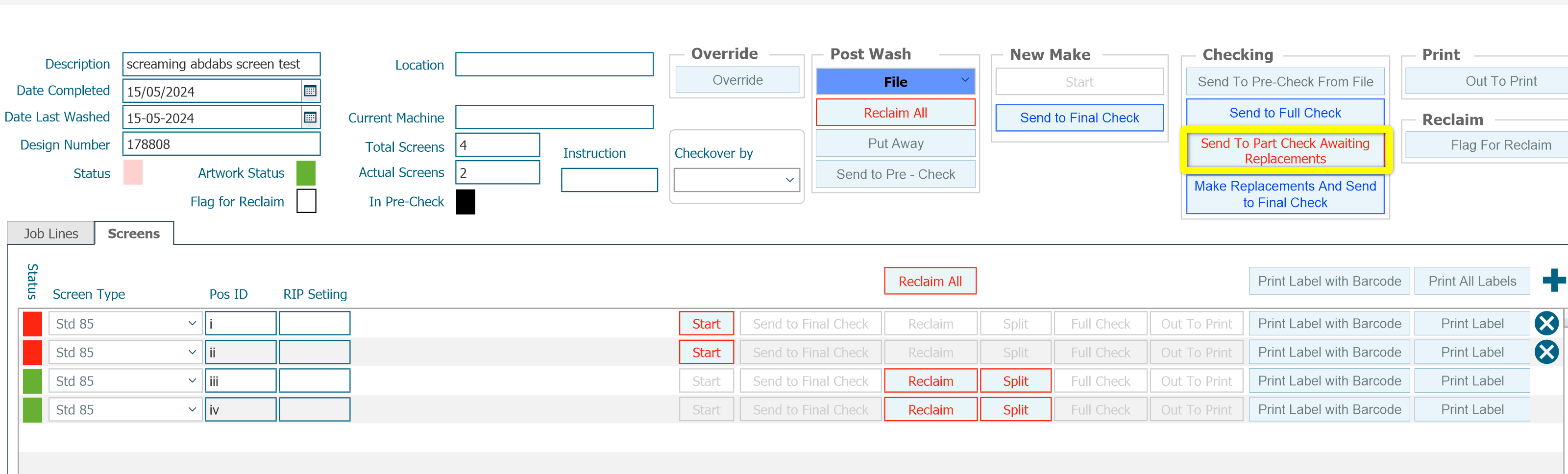Click header Print Label with Barcode button
1568x474 pixels.
coord(1329,281)
